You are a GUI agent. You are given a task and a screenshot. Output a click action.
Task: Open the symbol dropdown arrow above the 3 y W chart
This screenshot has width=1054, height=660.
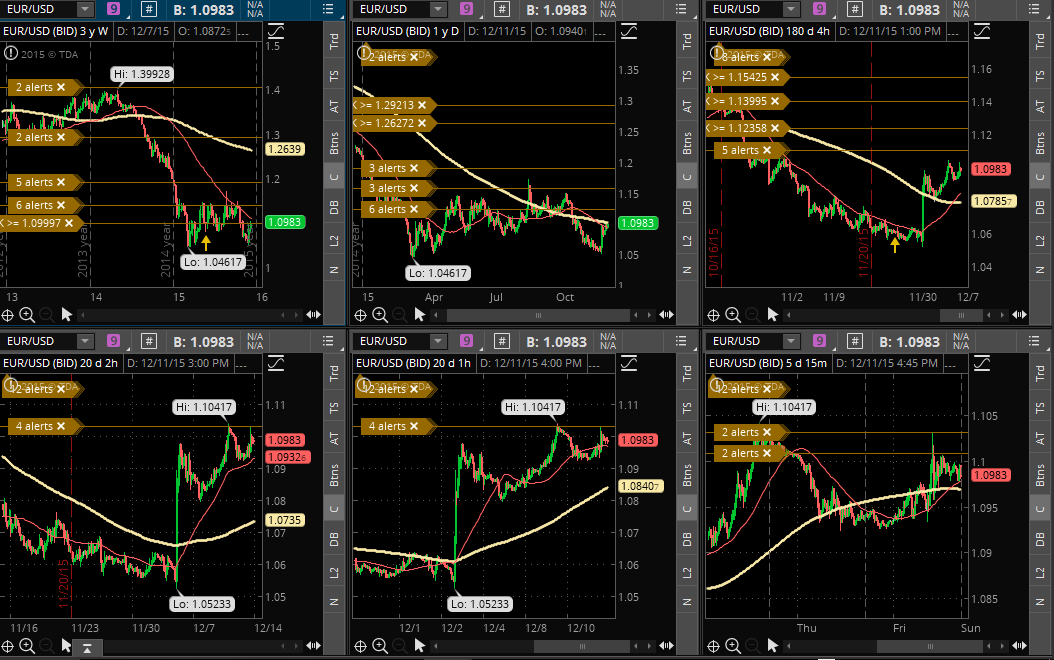(x=85, y=9)
